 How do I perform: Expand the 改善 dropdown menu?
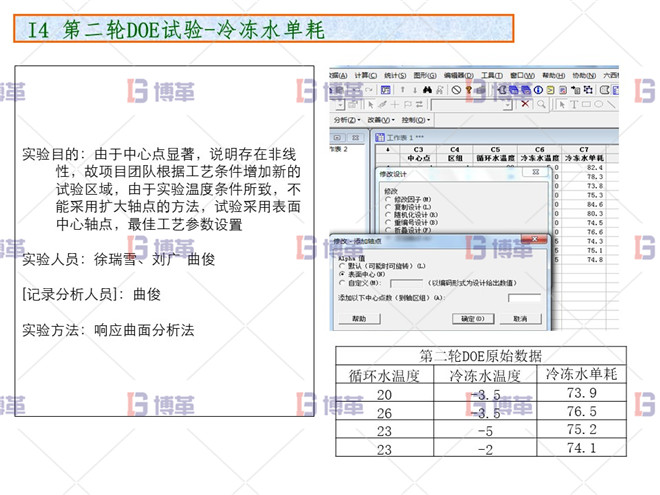(x=378, y=119)
